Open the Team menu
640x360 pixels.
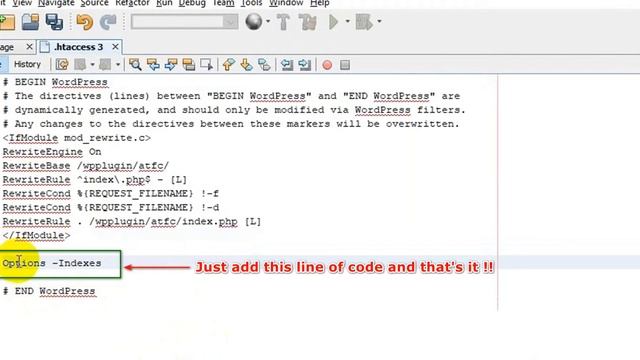pos(223,3)
